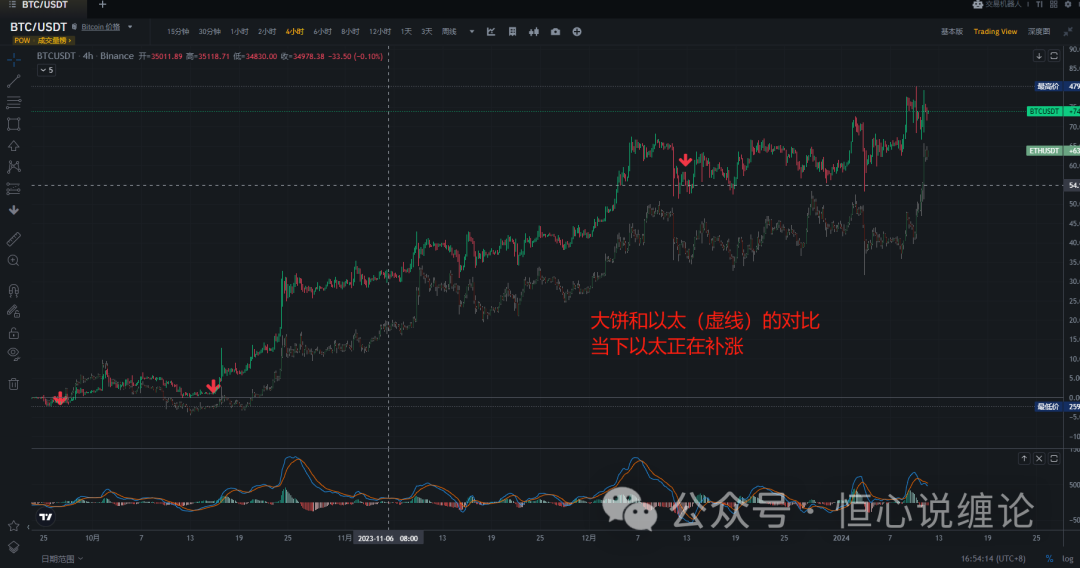The width and height of the screenshot is (1080, 568).
Task: Open the indicators chart icon in toolbar
Action: [x=491, y=32]
